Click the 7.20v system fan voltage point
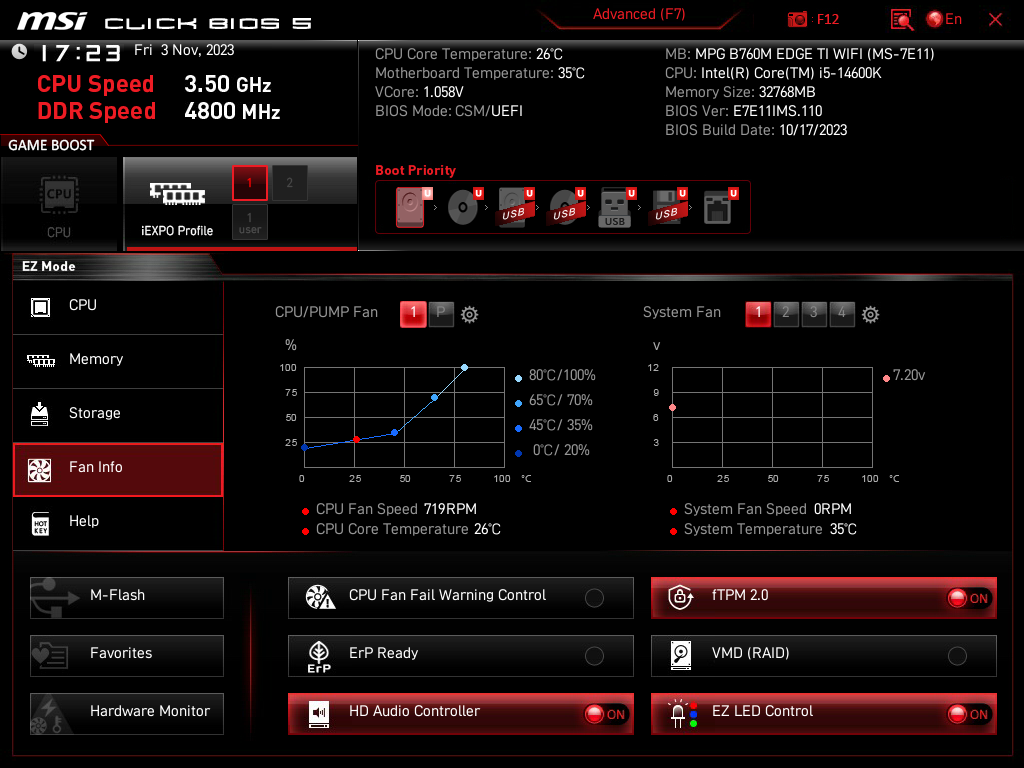The width and height of the screenshot is (1024, 768). click(673, 408)
